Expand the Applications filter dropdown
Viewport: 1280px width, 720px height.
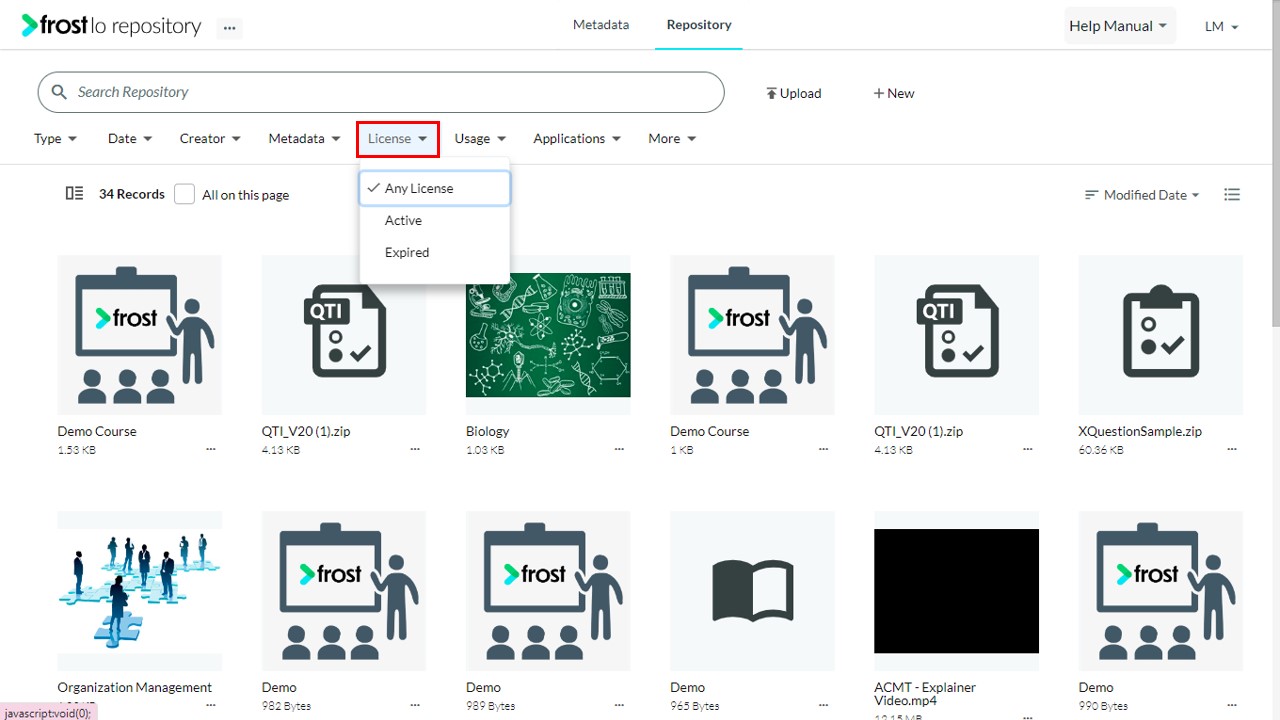[577, 139]
